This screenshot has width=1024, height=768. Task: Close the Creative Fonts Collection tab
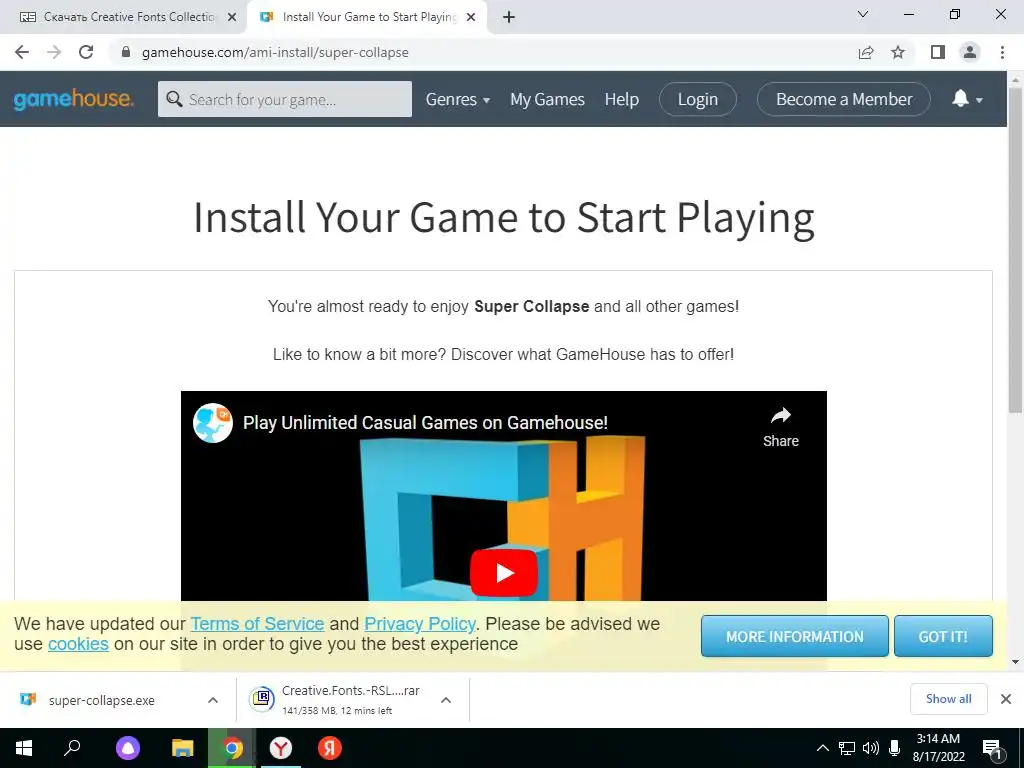[x=232, y=18]
